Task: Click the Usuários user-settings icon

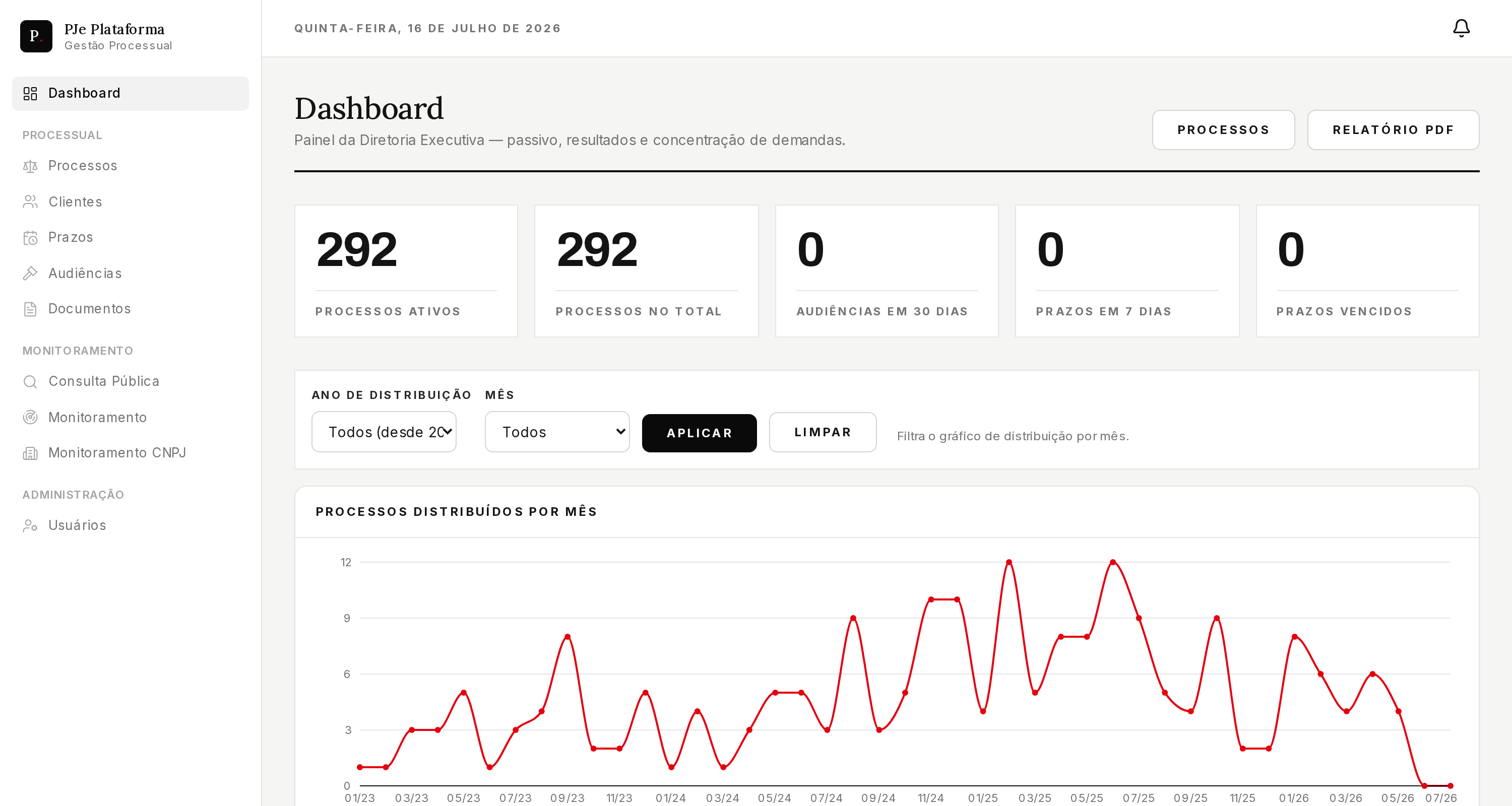Action: [x=30, y=525]
